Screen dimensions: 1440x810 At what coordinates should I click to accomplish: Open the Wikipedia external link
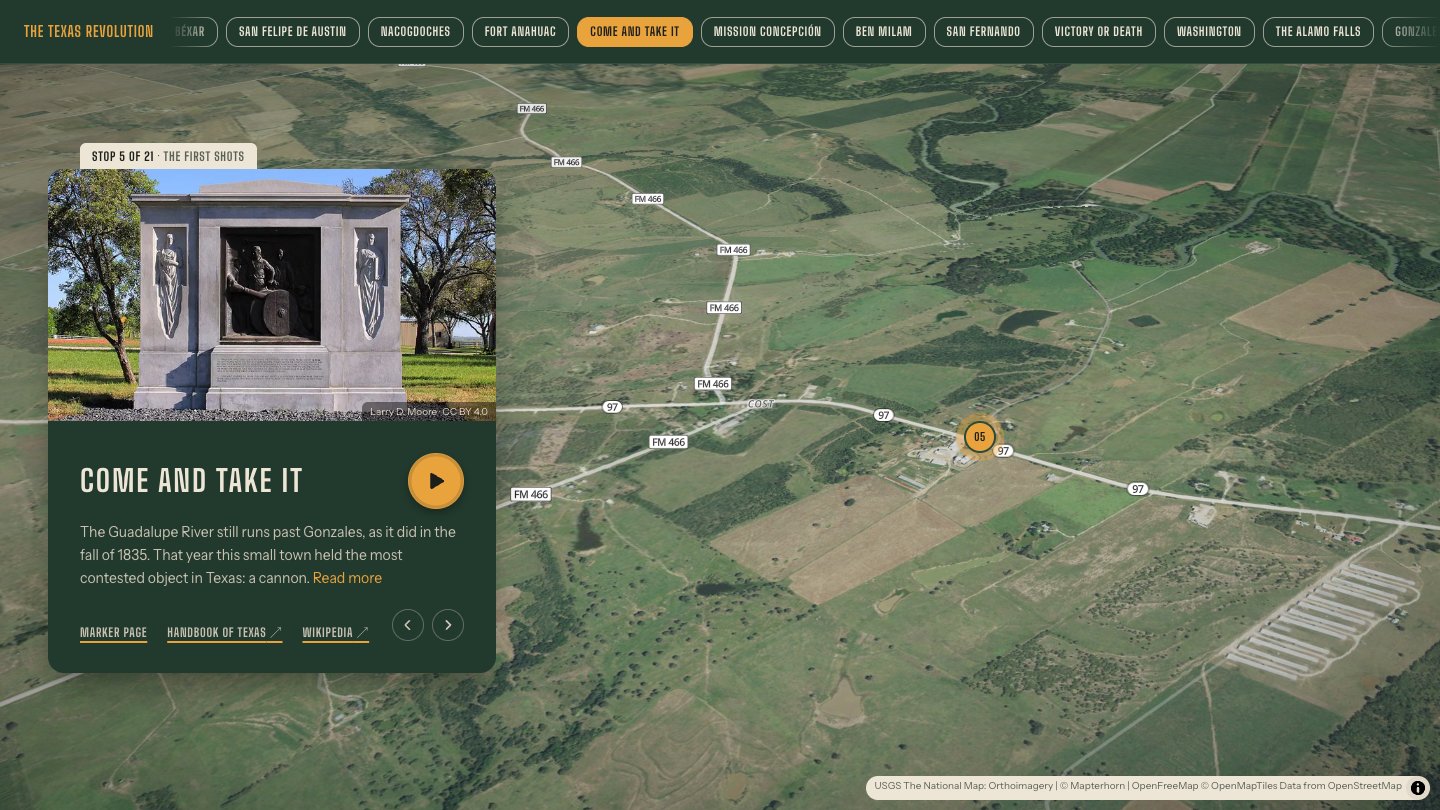336,633
